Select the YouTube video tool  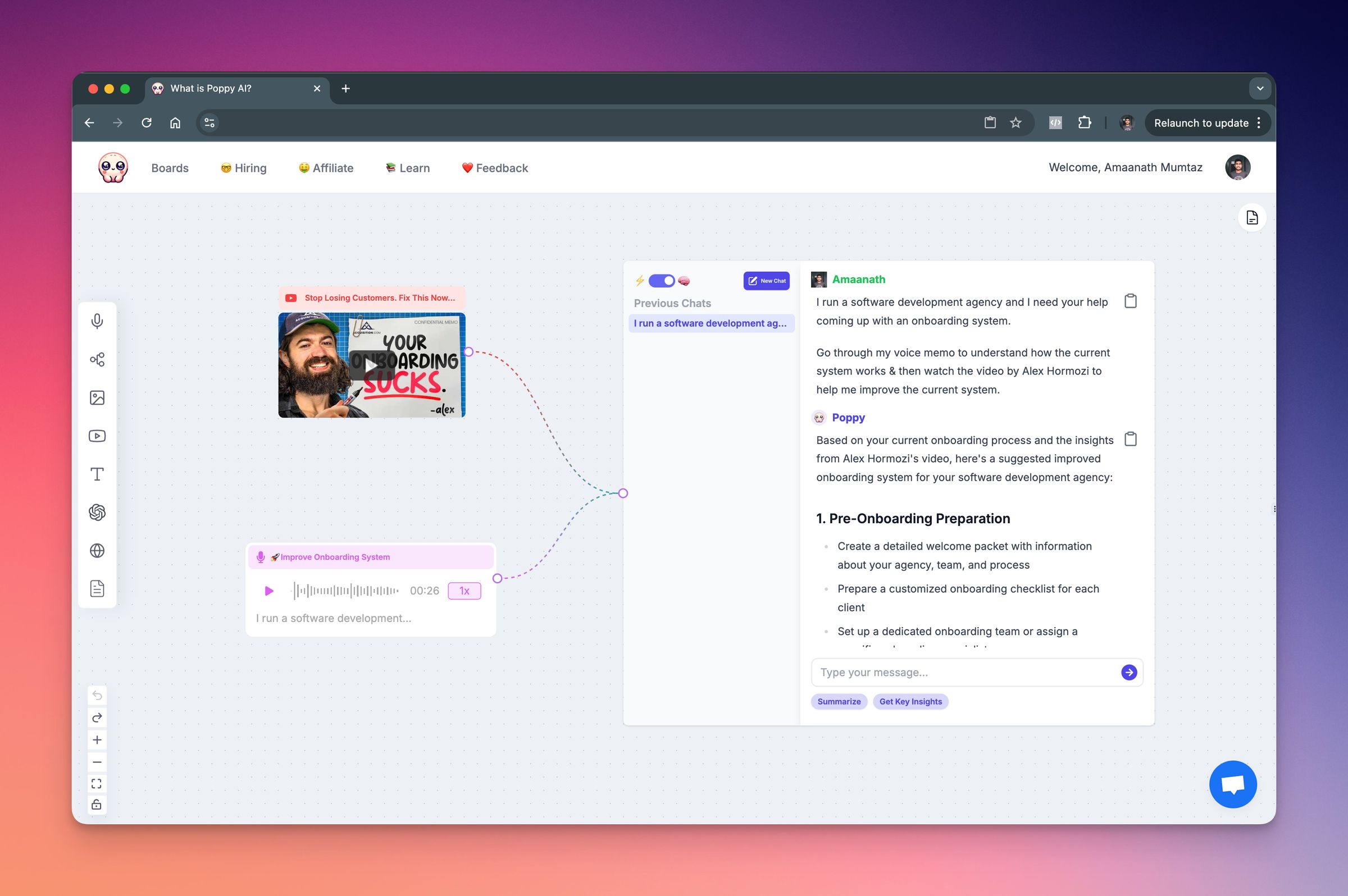point(97,436)
